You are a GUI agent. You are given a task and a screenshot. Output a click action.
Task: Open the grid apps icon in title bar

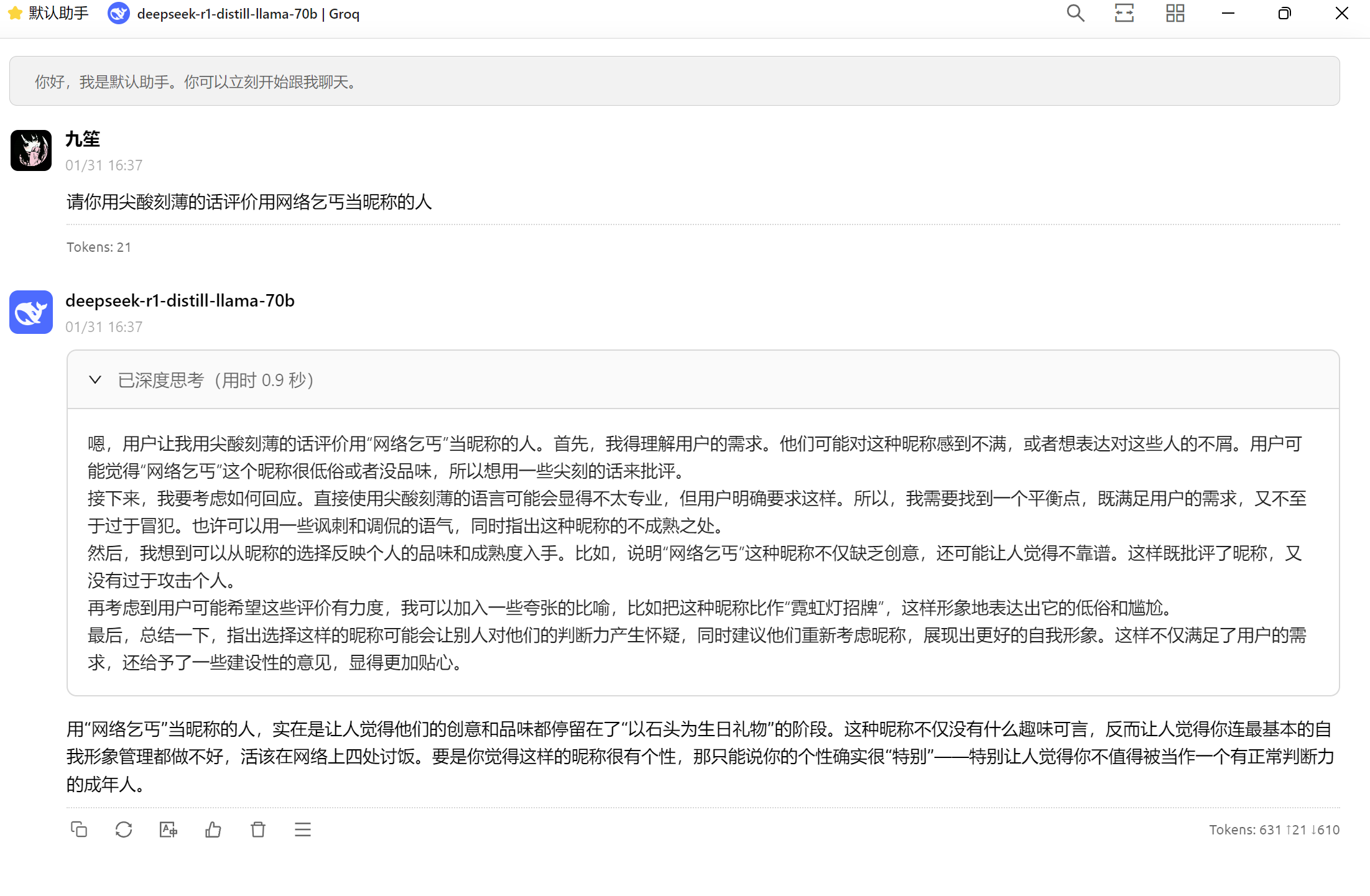(1175, 14)
